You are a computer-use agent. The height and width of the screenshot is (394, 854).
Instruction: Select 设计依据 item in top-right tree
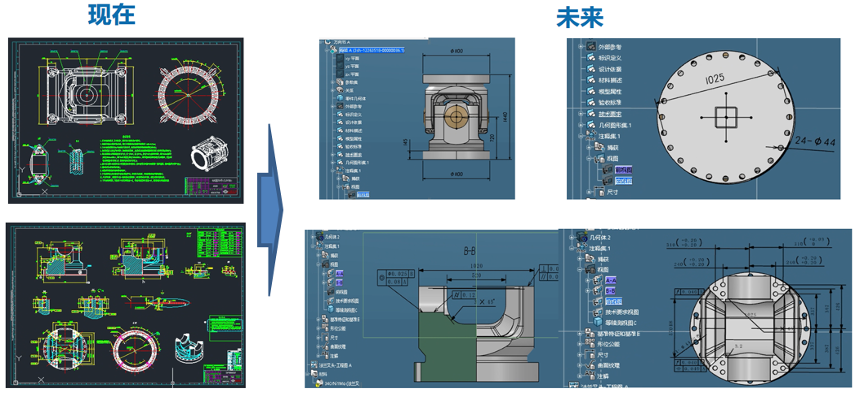point(610,69)
